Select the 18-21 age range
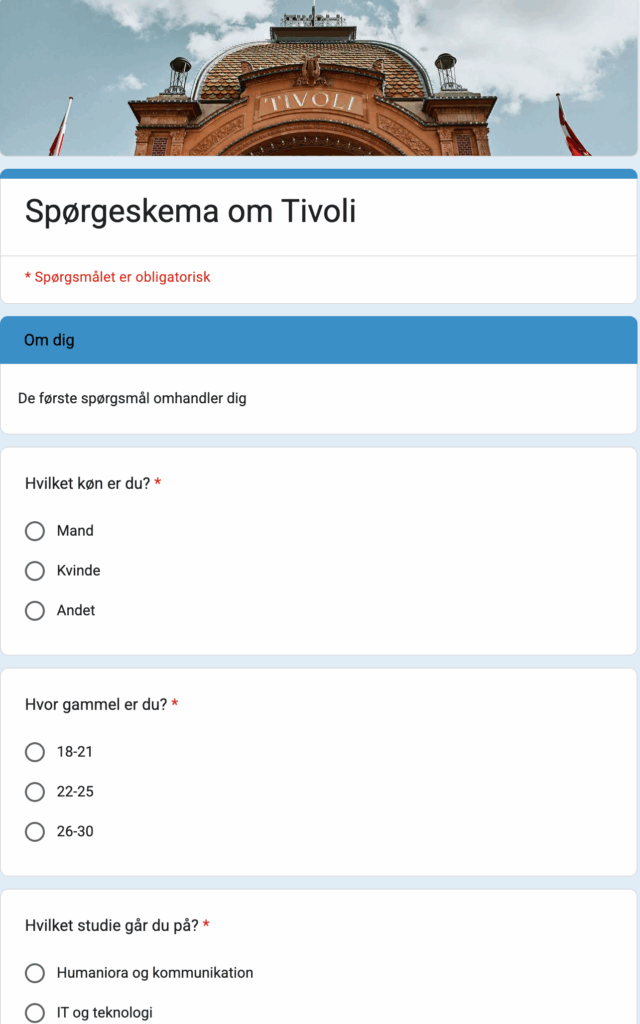The width and height of the screenshot is (640, 1024). (35, 752)
